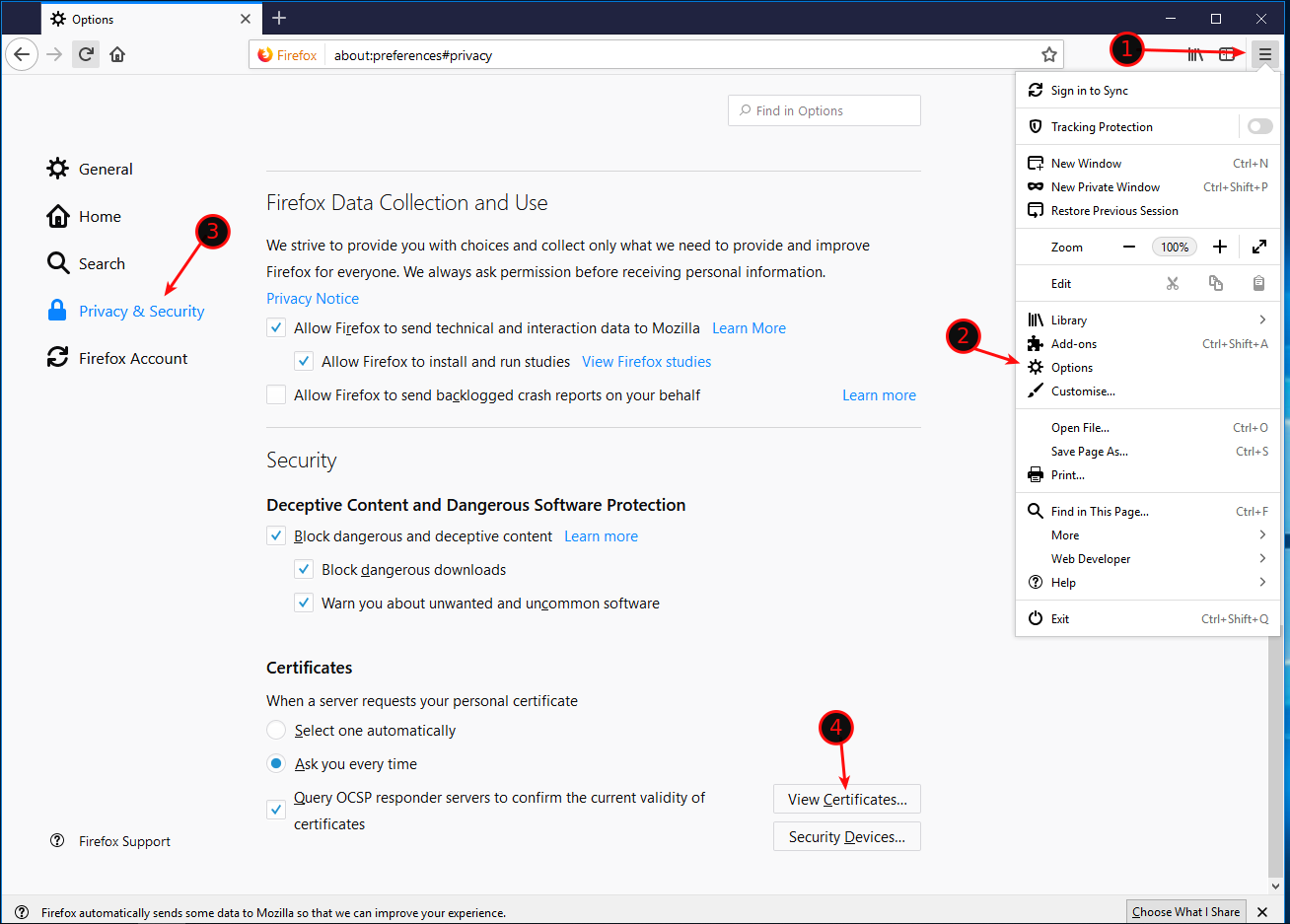Open Options from the menu
This screenshot has height=924, width=1290.
[1072, 368]
